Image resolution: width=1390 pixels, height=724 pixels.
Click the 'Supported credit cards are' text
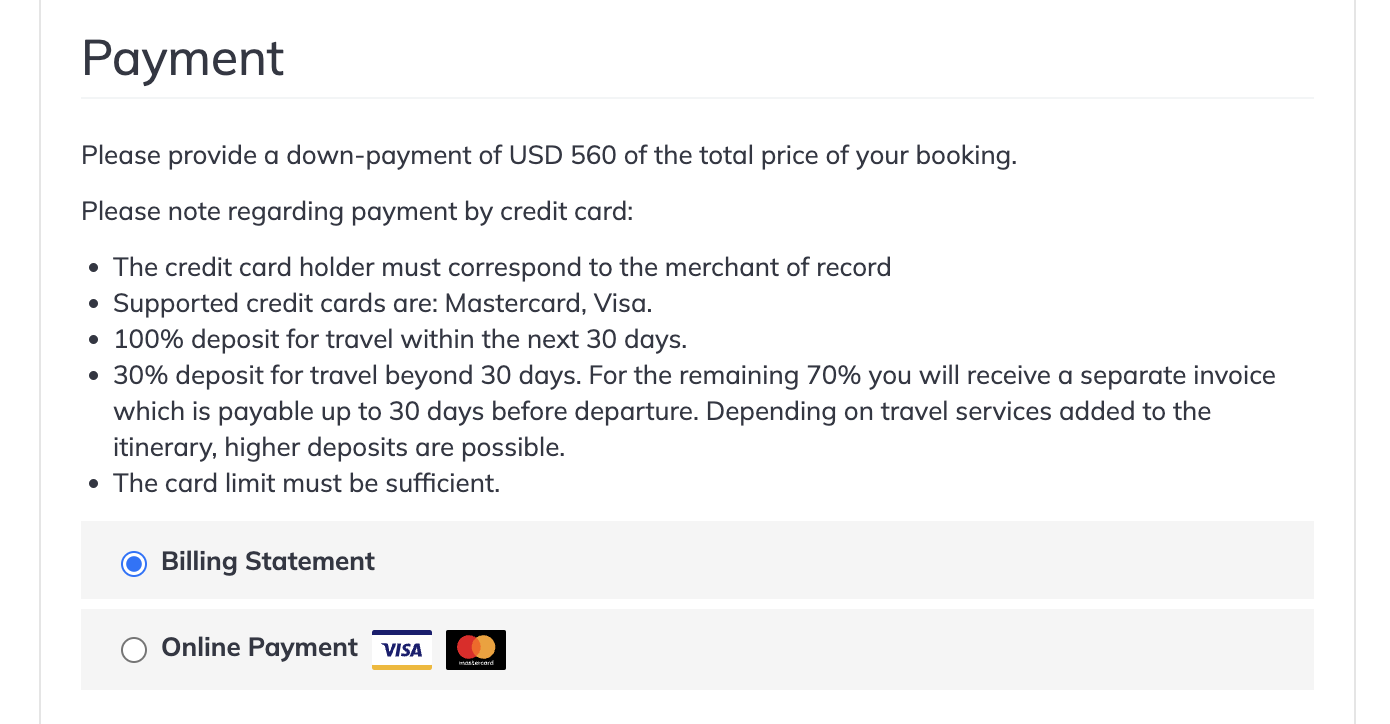(x=276, y=303)
